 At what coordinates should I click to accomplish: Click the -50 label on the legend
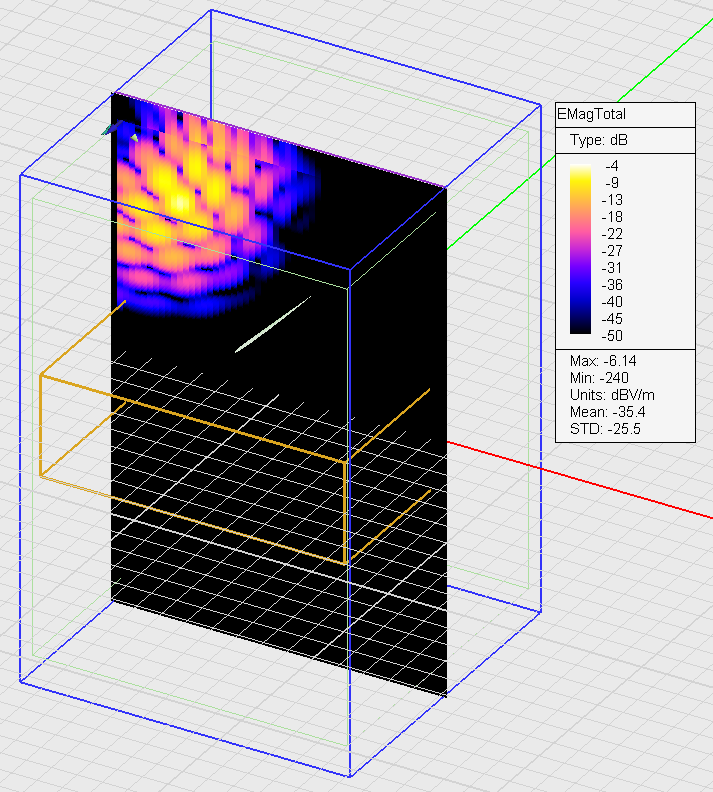[612, 335]
